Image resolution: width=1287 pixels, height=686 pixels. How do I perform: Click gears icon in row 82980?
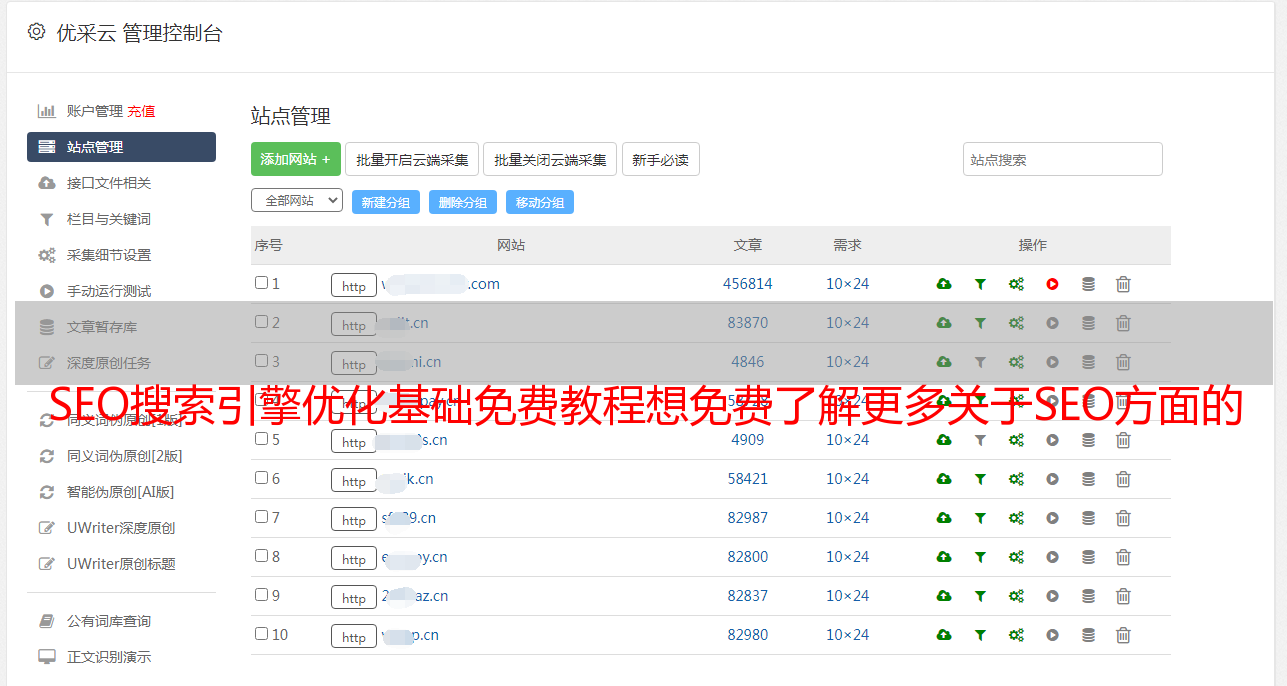pyautogui.click(x=1016, y=635)
